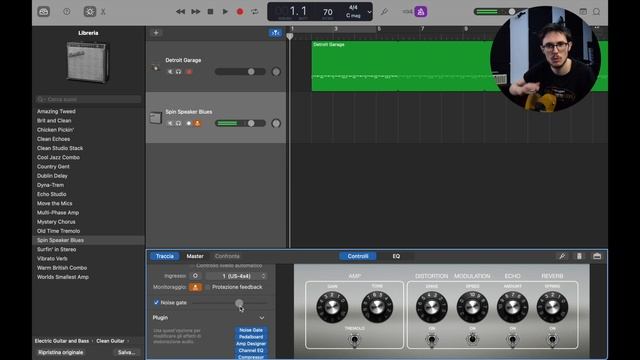Select the Spin Speaker Blues track icon
This screenshot has height=360, width=640.
pyautogui.click(x=156, y=118)
